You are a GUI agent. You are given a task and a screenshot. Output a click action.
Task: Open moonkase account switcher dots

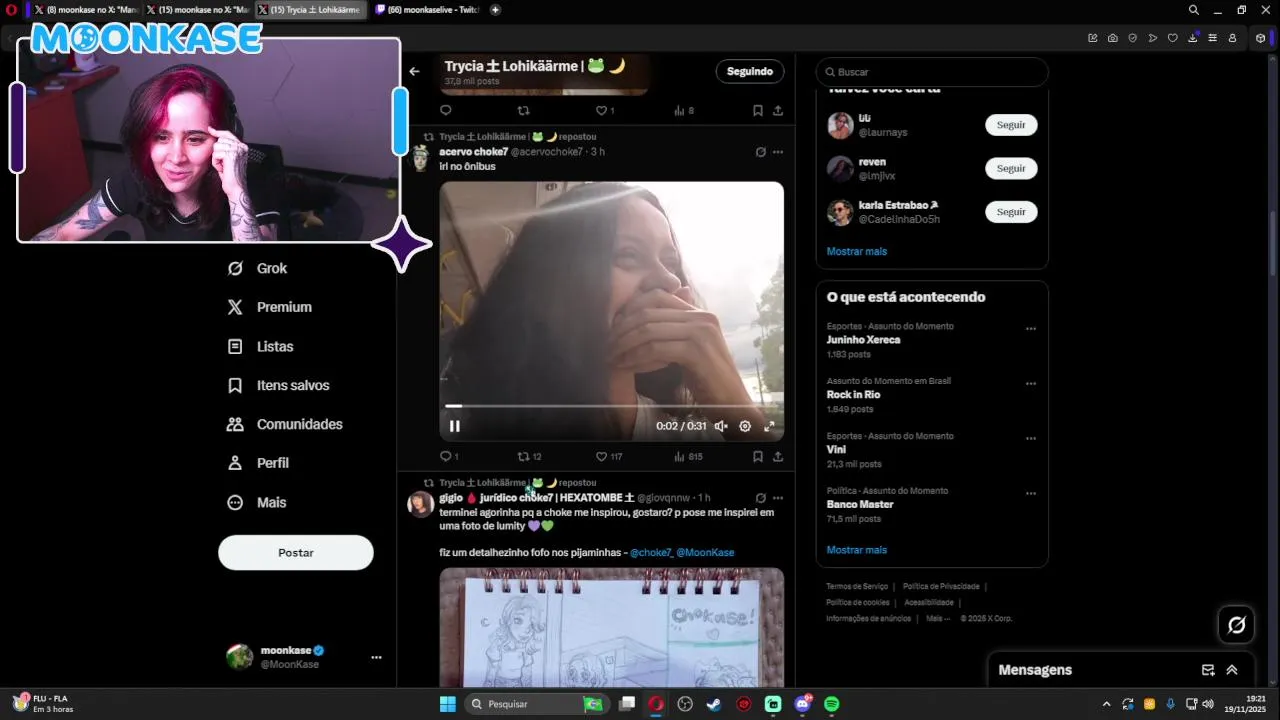coord(376,657)
